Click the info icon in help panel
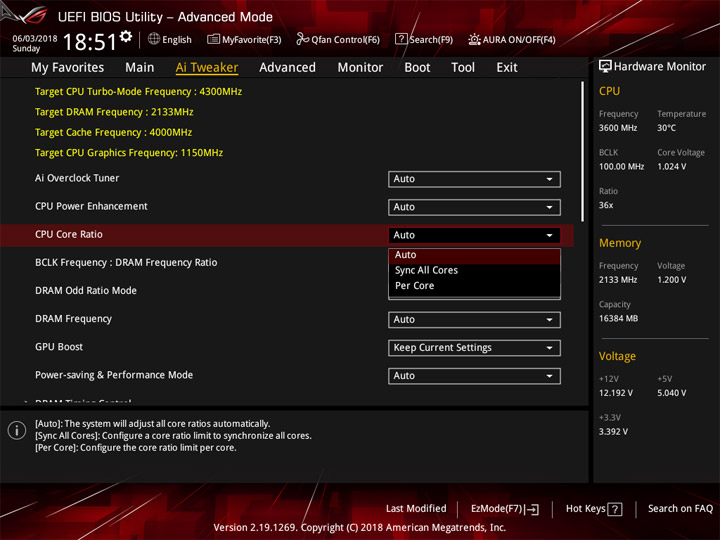This screenshot has height=540, width=720. point(17,430)
